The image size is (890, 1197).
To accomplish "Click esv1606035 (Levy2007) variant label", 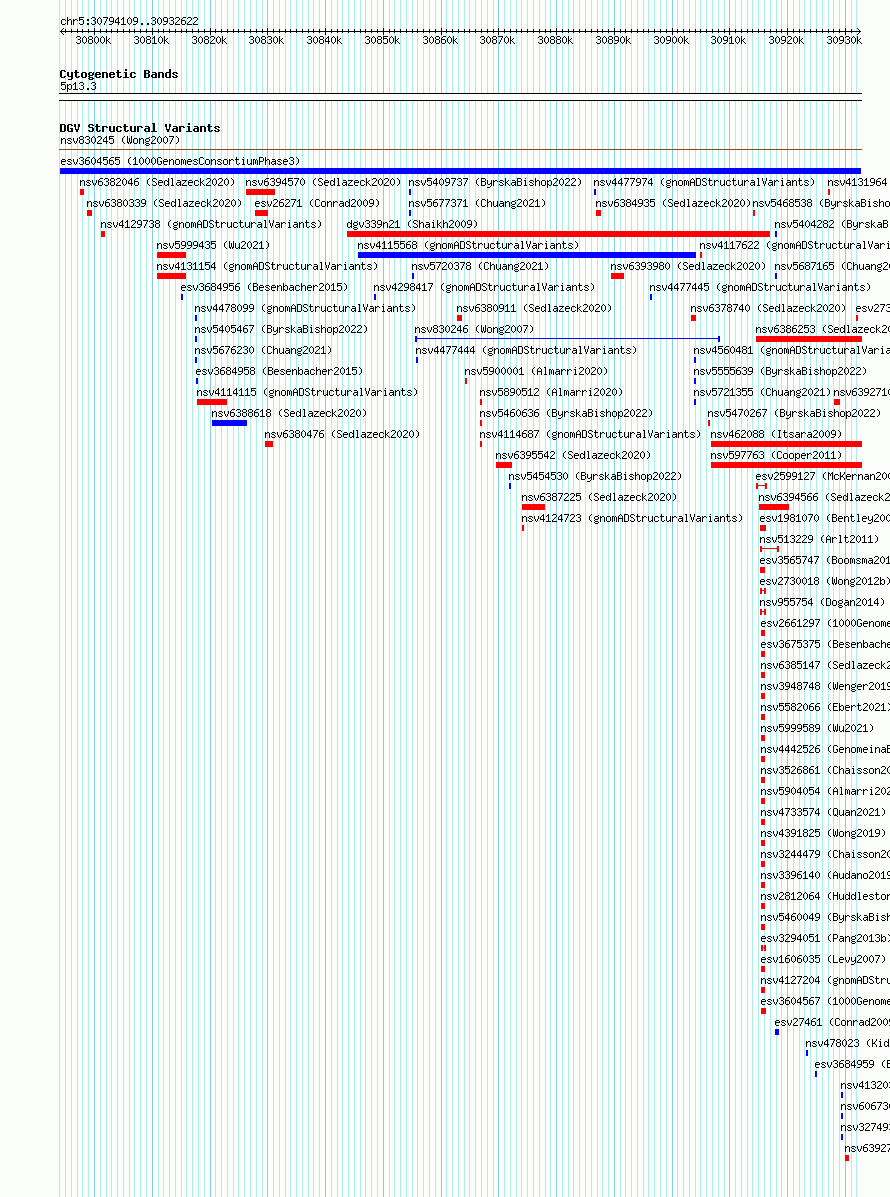I will [x=824, y=960].
